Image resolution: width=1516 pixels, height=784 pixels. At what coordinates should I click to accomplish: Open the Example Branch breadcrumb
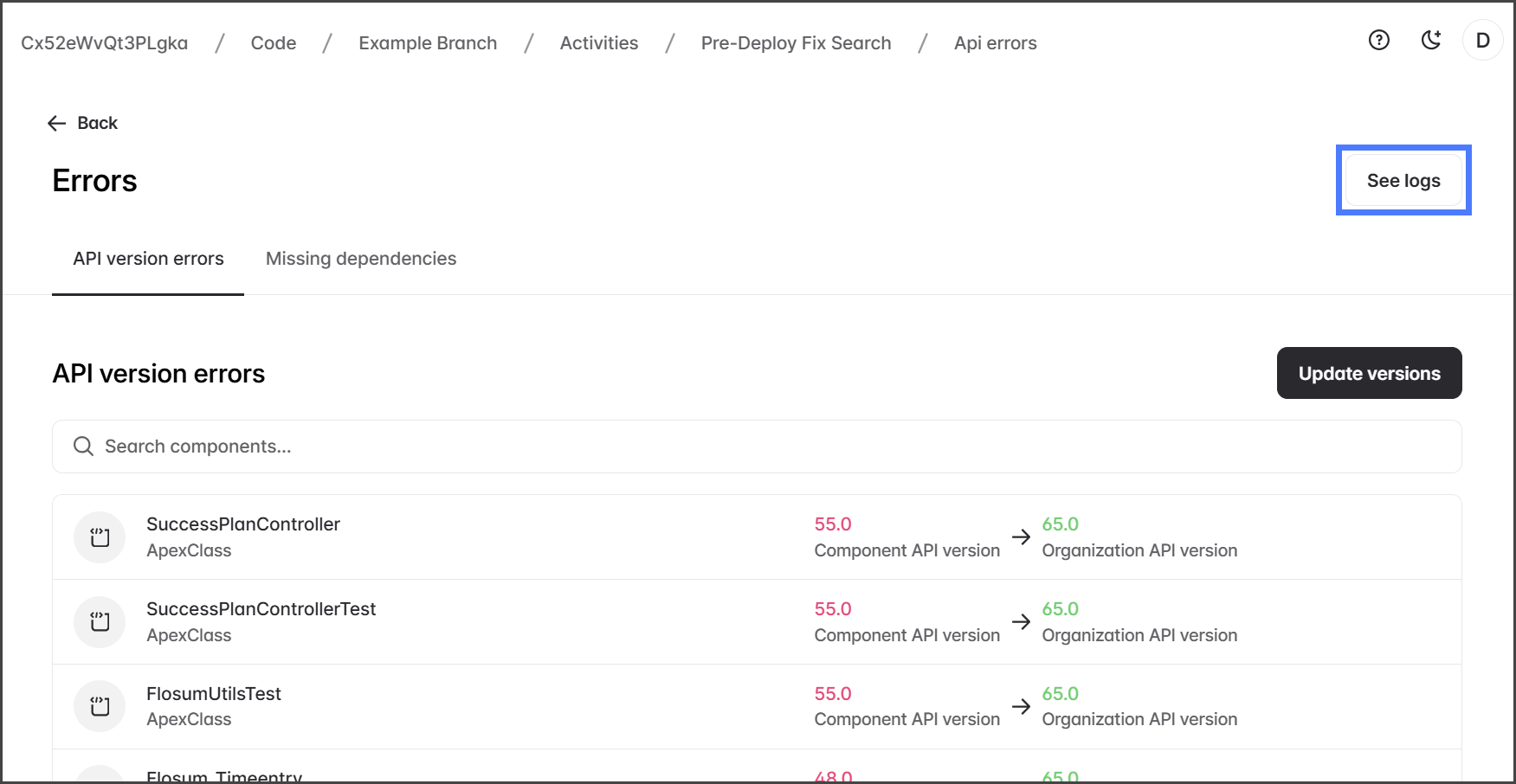pyautogui.click(x=428, y=43)
